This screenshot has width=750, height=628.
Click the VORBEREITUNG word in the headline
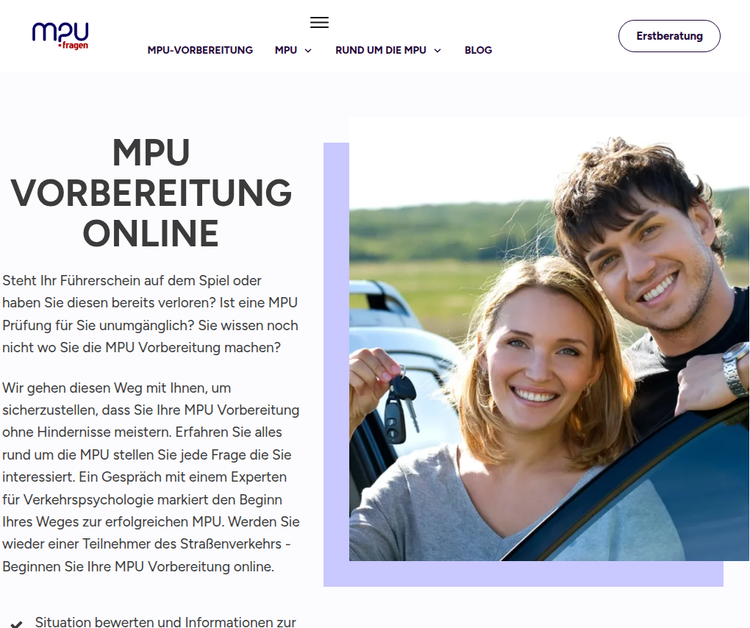point(151,193)
